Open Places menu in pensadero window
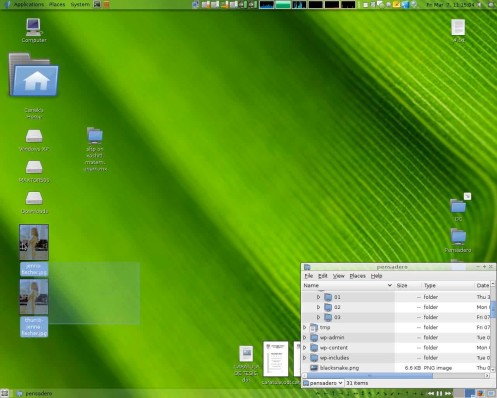The image size is (497, 398). (358, 276)
